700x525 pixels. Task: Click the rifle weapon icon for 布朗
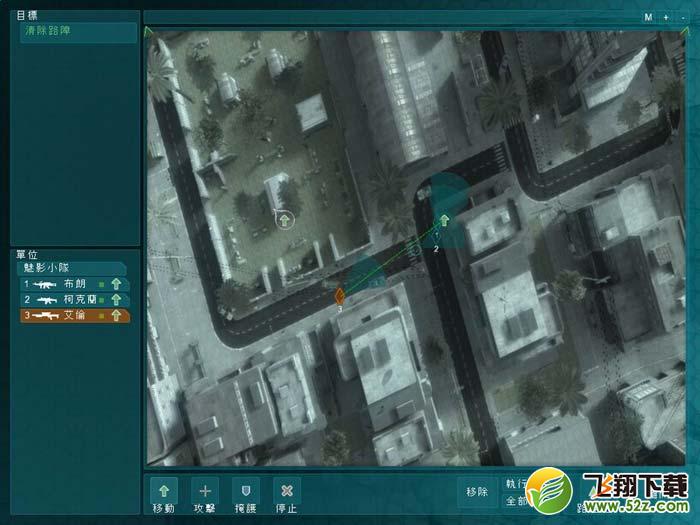45,284
